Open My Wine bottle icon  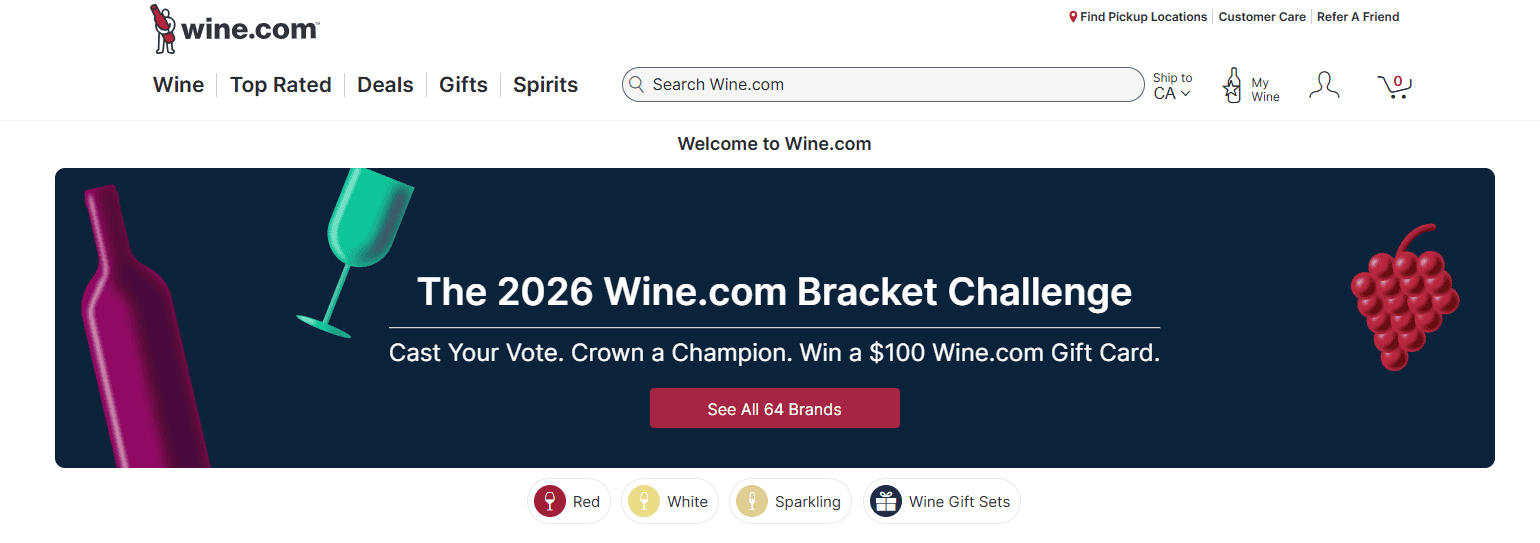(x=1233, y=86)
